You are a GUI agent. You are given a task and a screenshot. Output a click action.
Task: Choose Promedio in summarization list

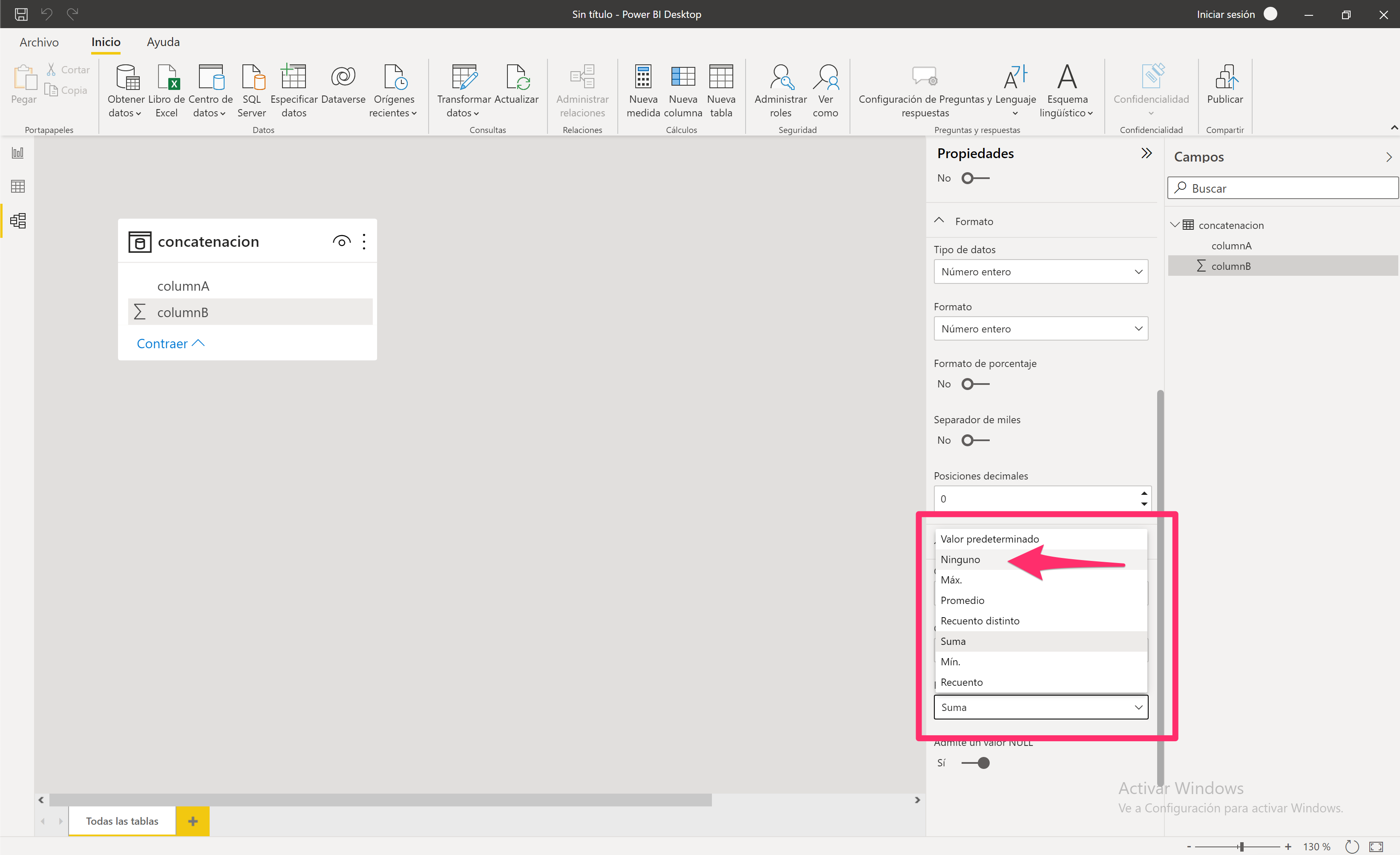pos(1041,600)
